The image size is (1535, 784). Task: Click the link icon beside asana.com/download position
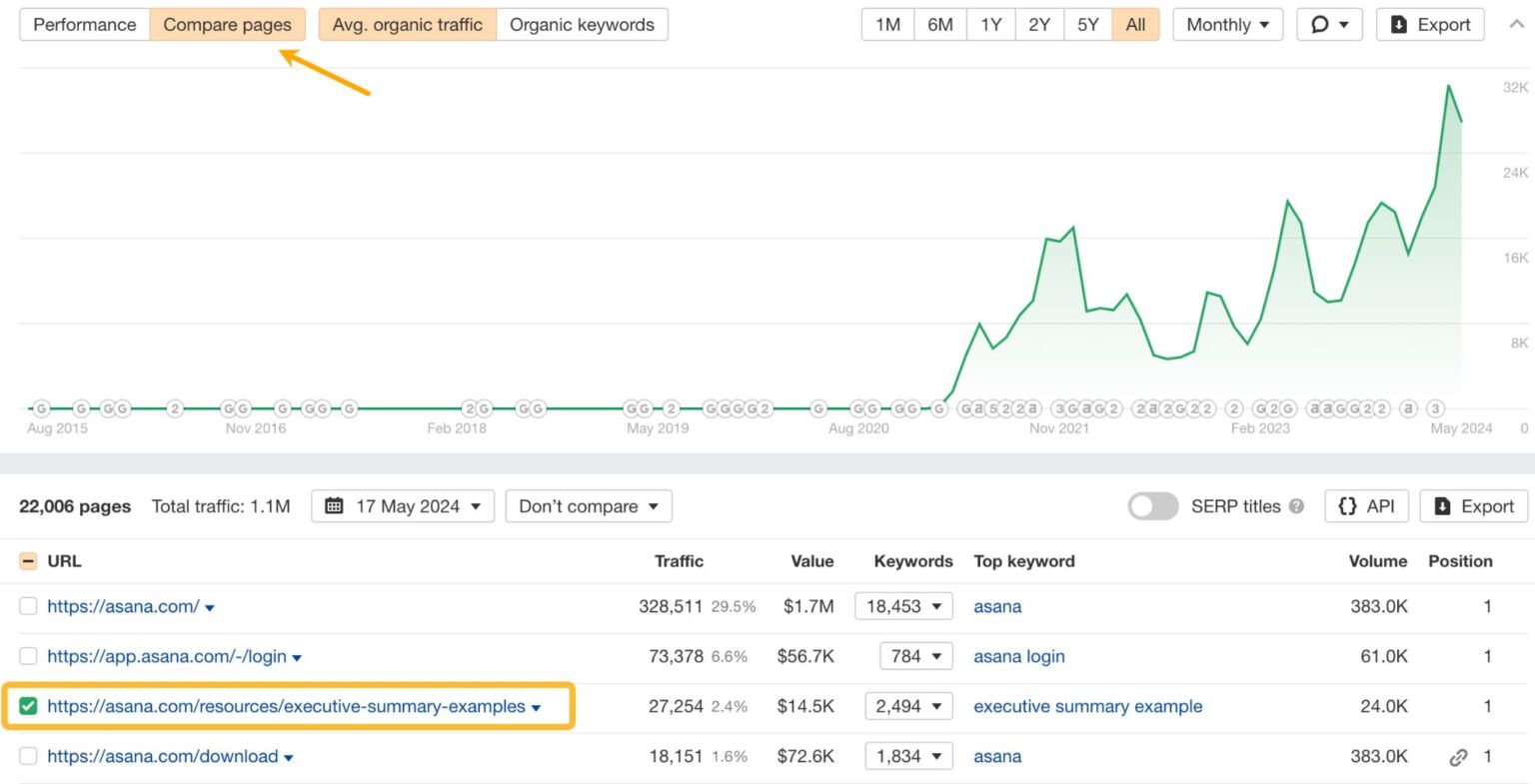(1459, 756)
